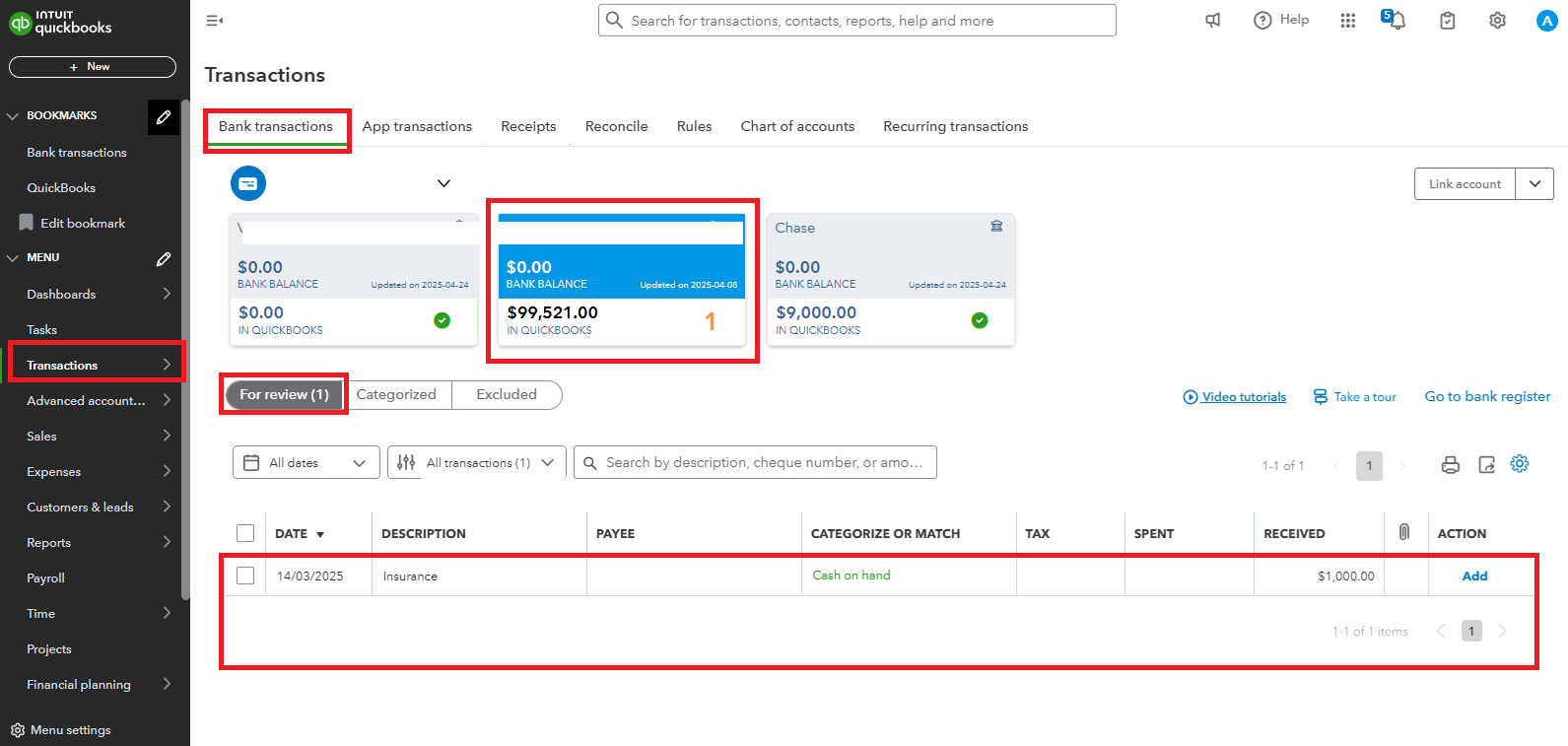The image size is (1568, 746).
Task: Check the Insurance transaction row checkbox
Action: point(245,576)
